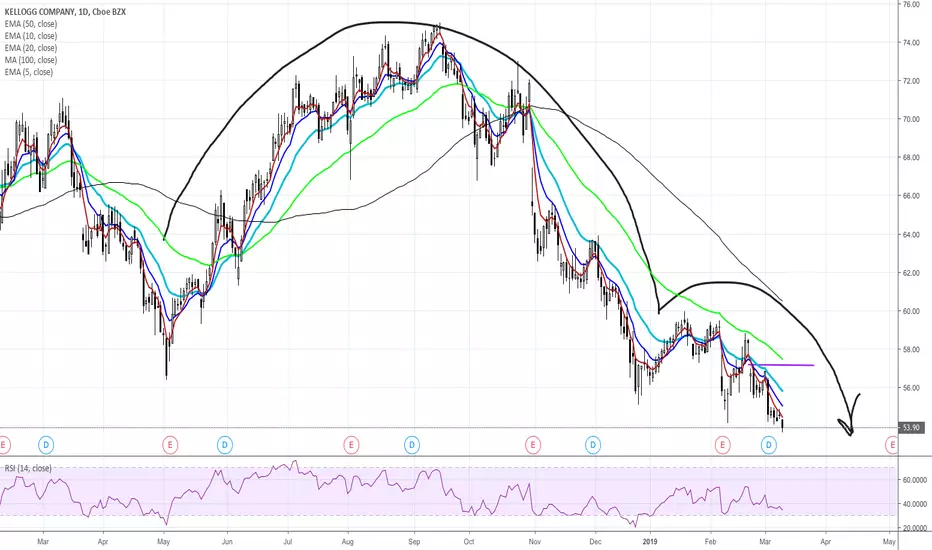Click the 56.00 price axis label
The height and width of the screenshot is (550, 932).
click(911, 388)
